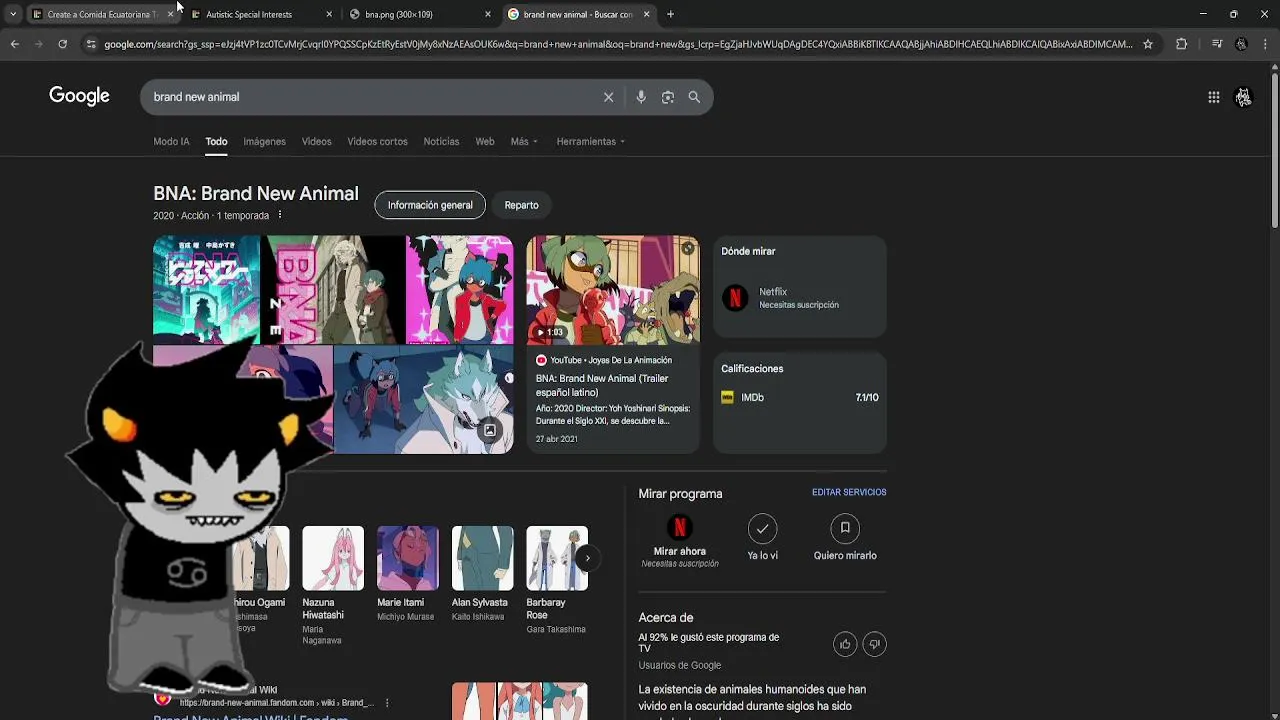Click Información general chip
The width and height of the screenshot is (1280, 720).
coord(430,205)
